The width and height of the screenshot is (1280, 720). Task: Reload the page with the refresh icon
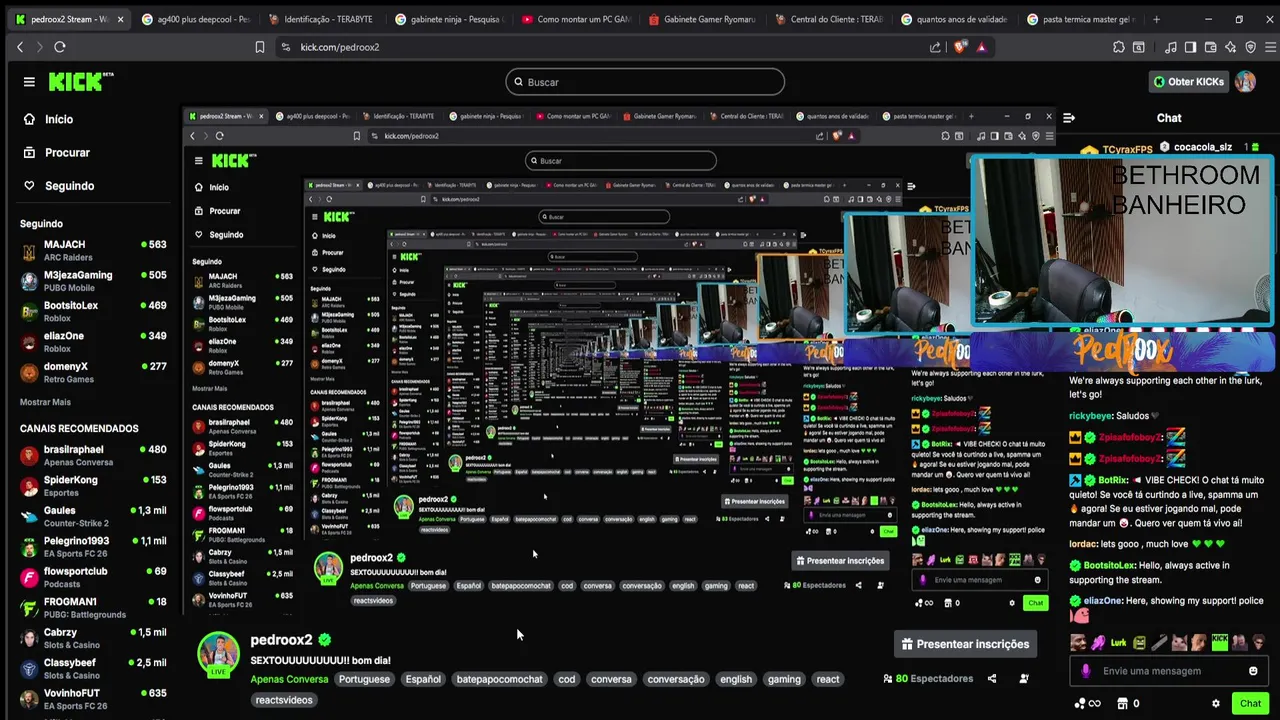pos(60,47)
